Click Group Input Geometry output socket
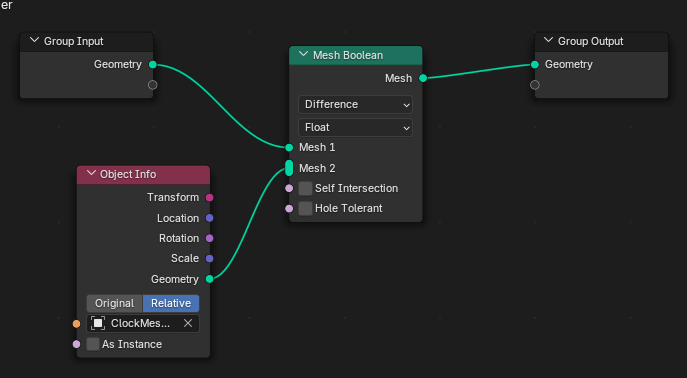Screen dimensions: 687x378 tap(152, 65)
